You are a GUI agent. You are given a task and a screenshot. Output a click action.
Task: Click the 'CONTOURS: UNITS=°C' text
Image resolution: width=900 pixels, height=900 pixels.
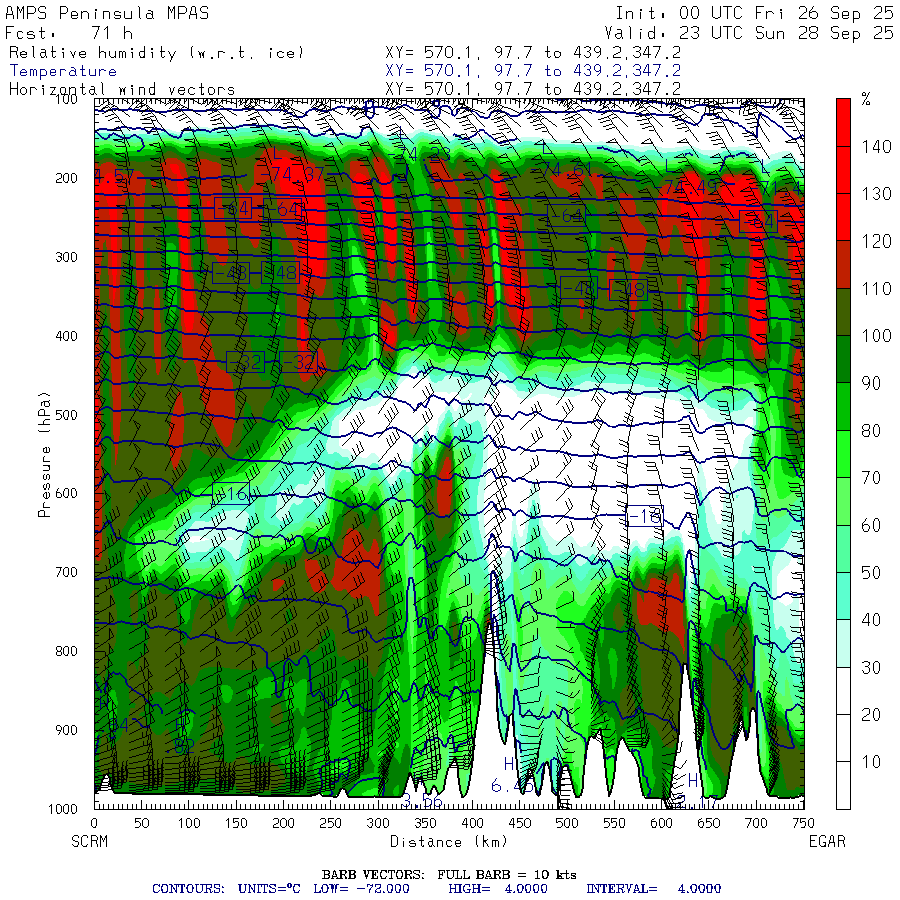pos(226,889)
